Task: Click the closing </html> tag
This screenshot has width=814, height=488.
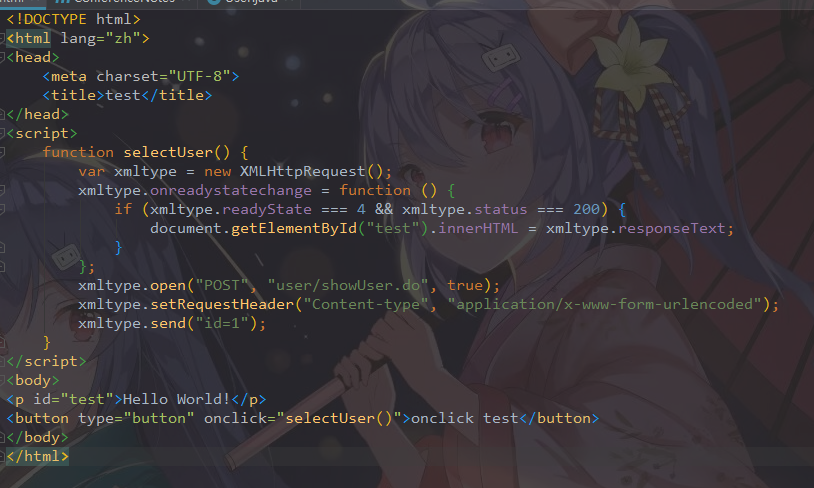Action: tap(37, 457)
